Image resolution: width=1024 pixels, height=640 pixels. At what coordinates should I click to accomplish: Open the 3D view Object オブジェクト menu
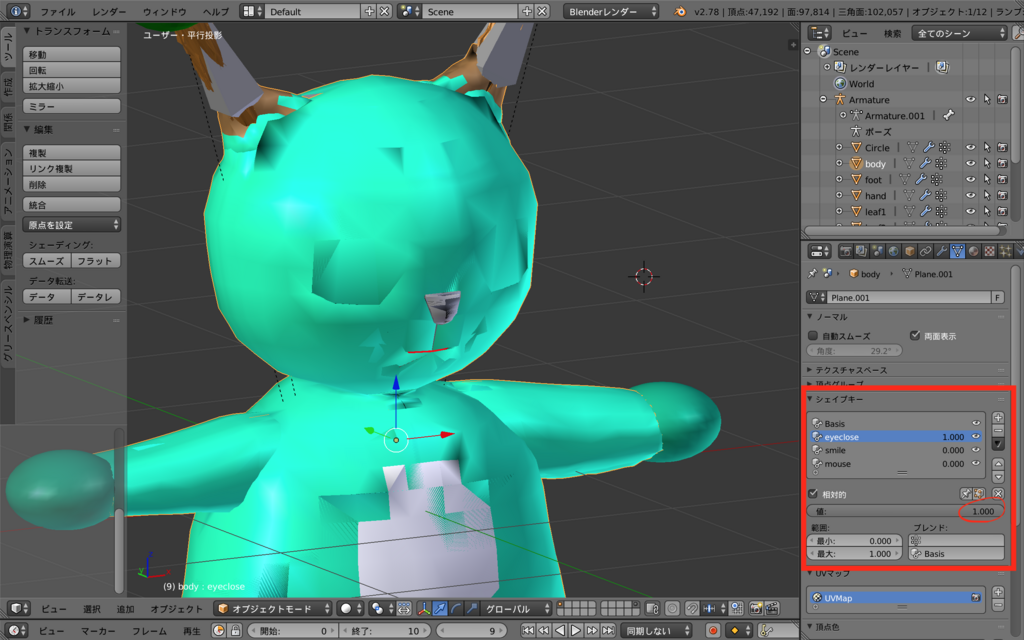[177, 609]
